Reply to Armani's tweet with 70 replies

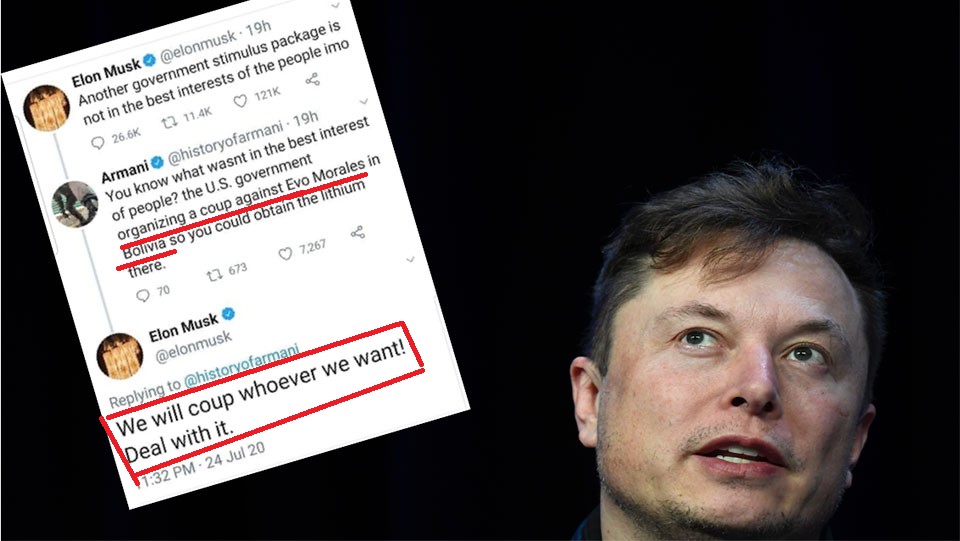pos(143,296)
